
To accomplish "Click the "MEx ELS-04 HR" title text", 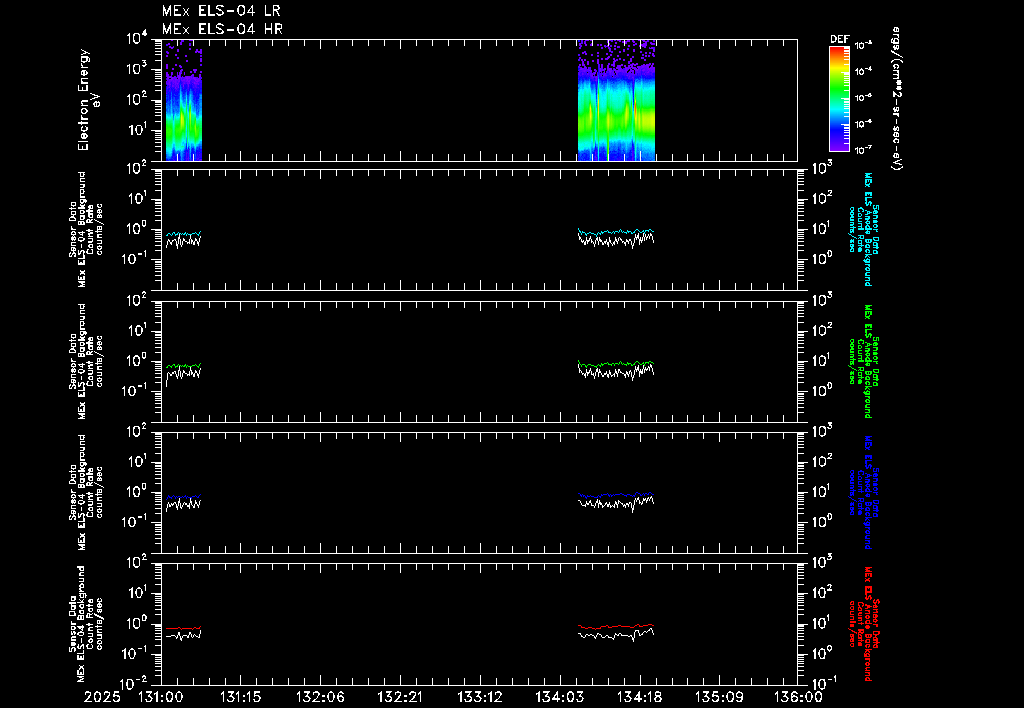I will click(222, 29).
